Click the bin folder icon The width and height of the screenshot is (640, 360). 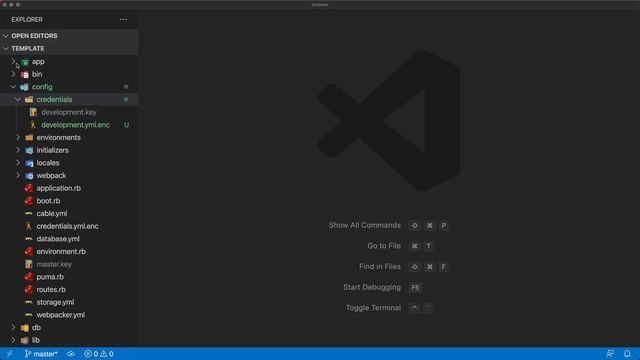click(25, 75)
